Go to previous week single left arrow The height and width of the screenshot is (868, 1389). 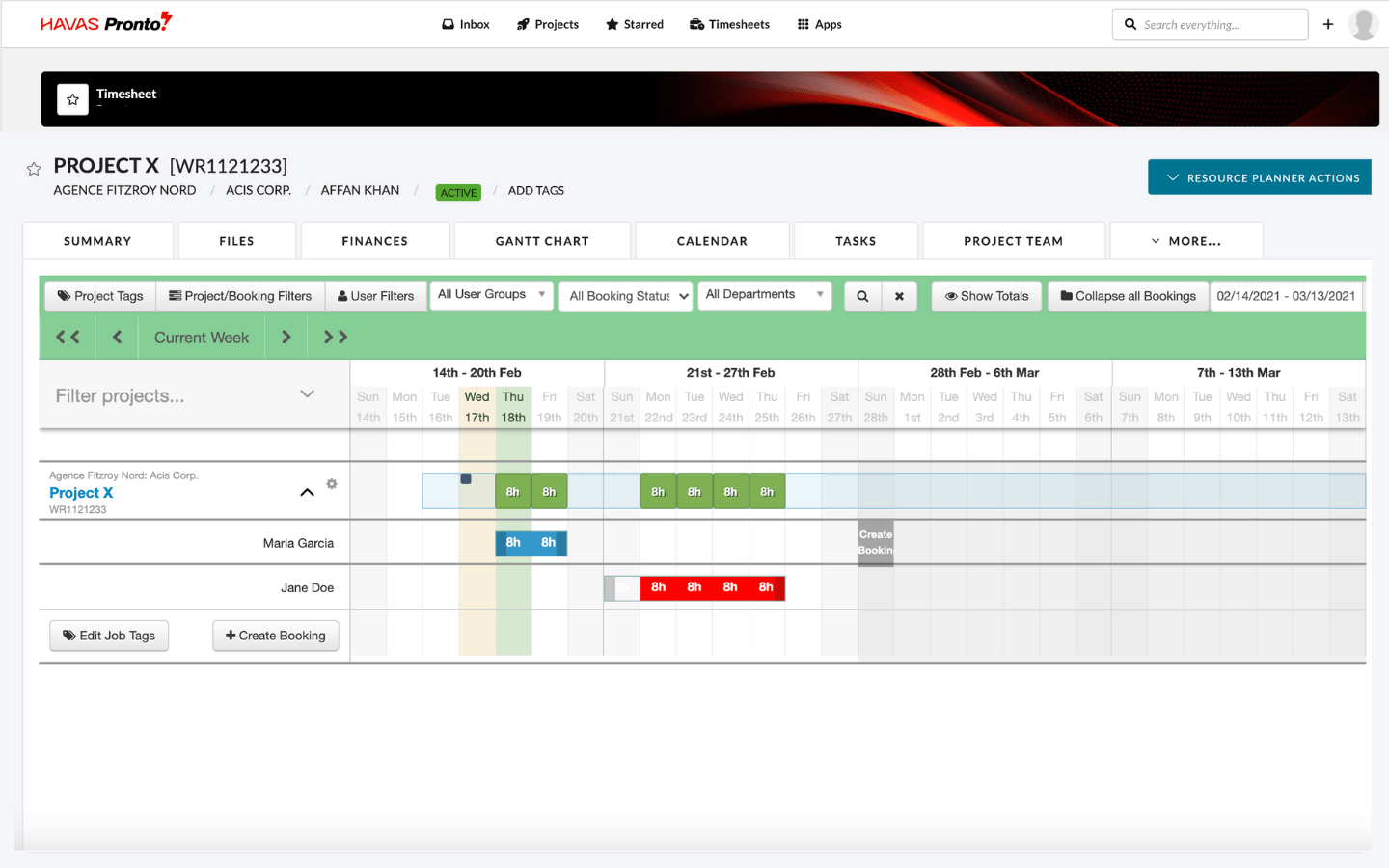point(118,338)
